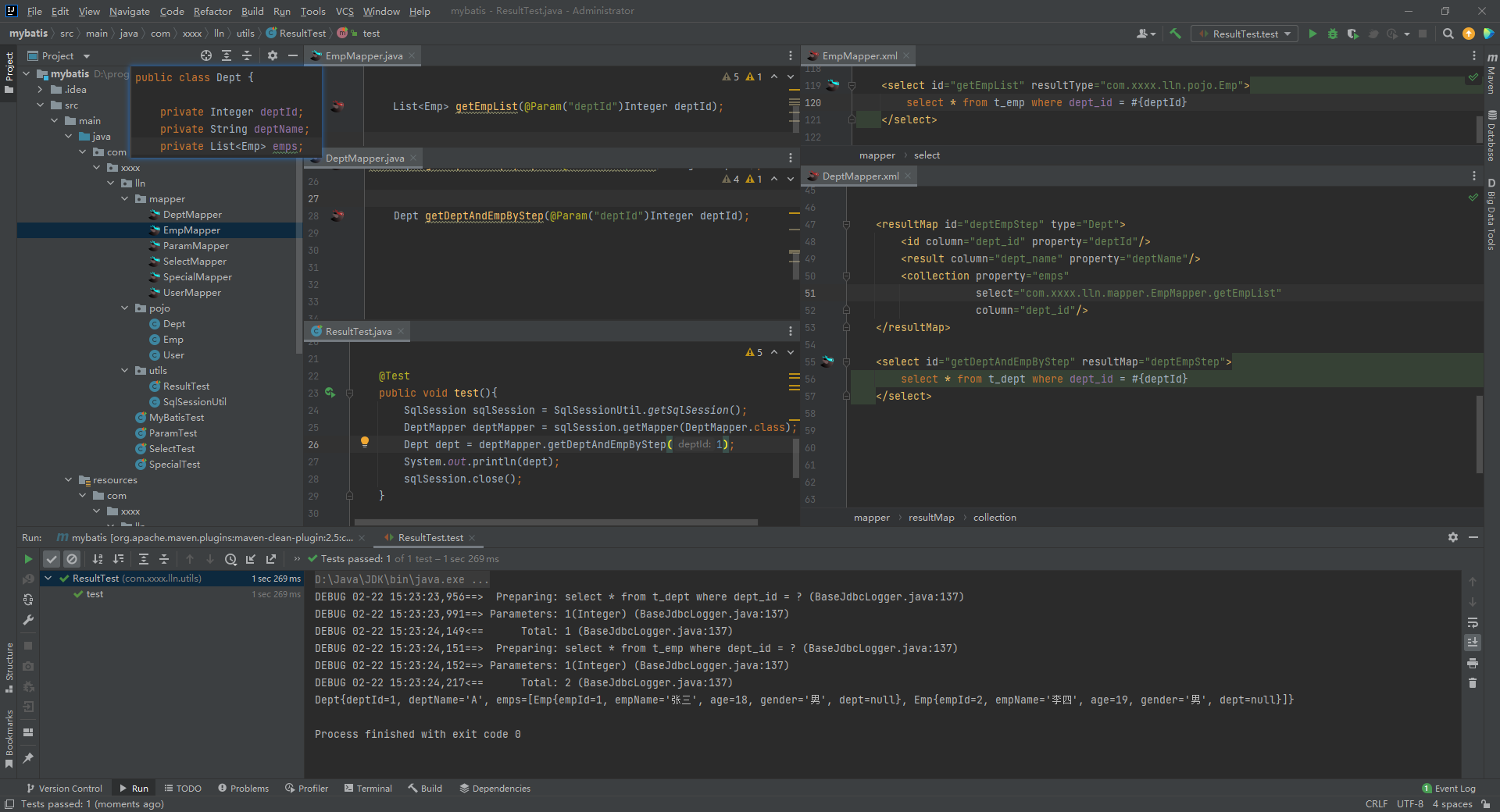The width and height of the screenshot is (1500, 812).
Task: Run with Coverage using the shield icon
Action: coord(1353,34)
